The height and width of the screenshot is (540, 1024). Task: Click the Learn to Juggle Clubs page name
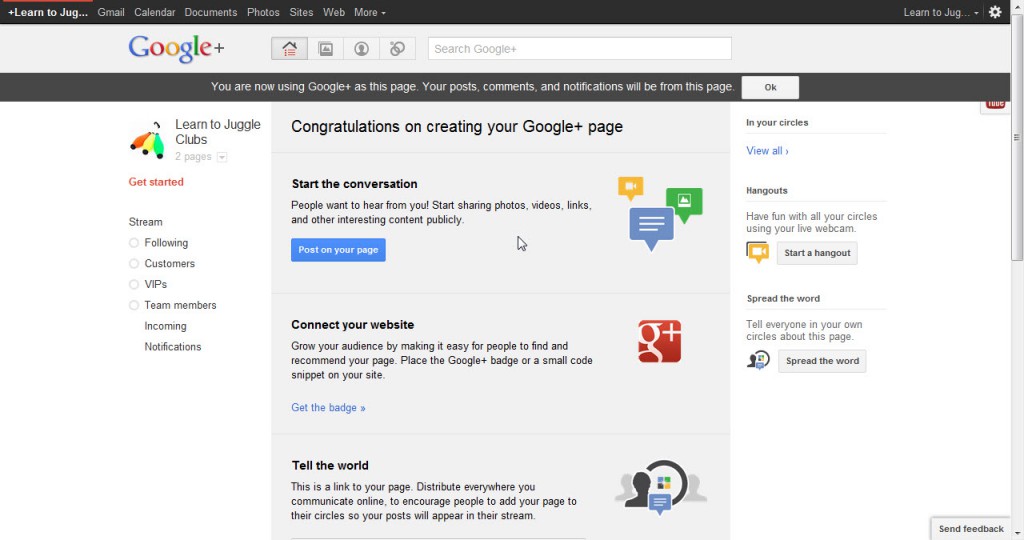coord(217,132)
